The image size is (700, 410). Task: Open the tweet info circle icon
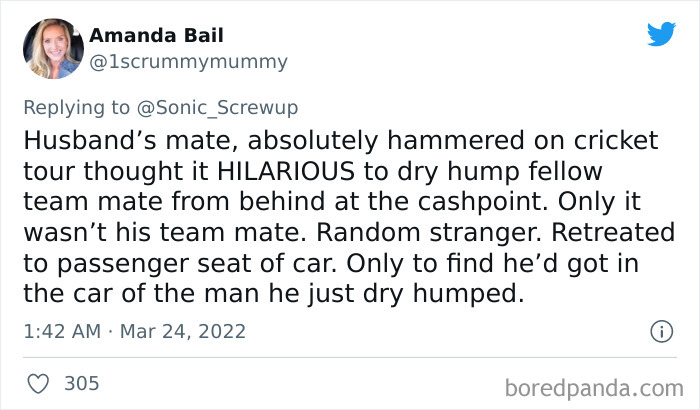[660, 330]
